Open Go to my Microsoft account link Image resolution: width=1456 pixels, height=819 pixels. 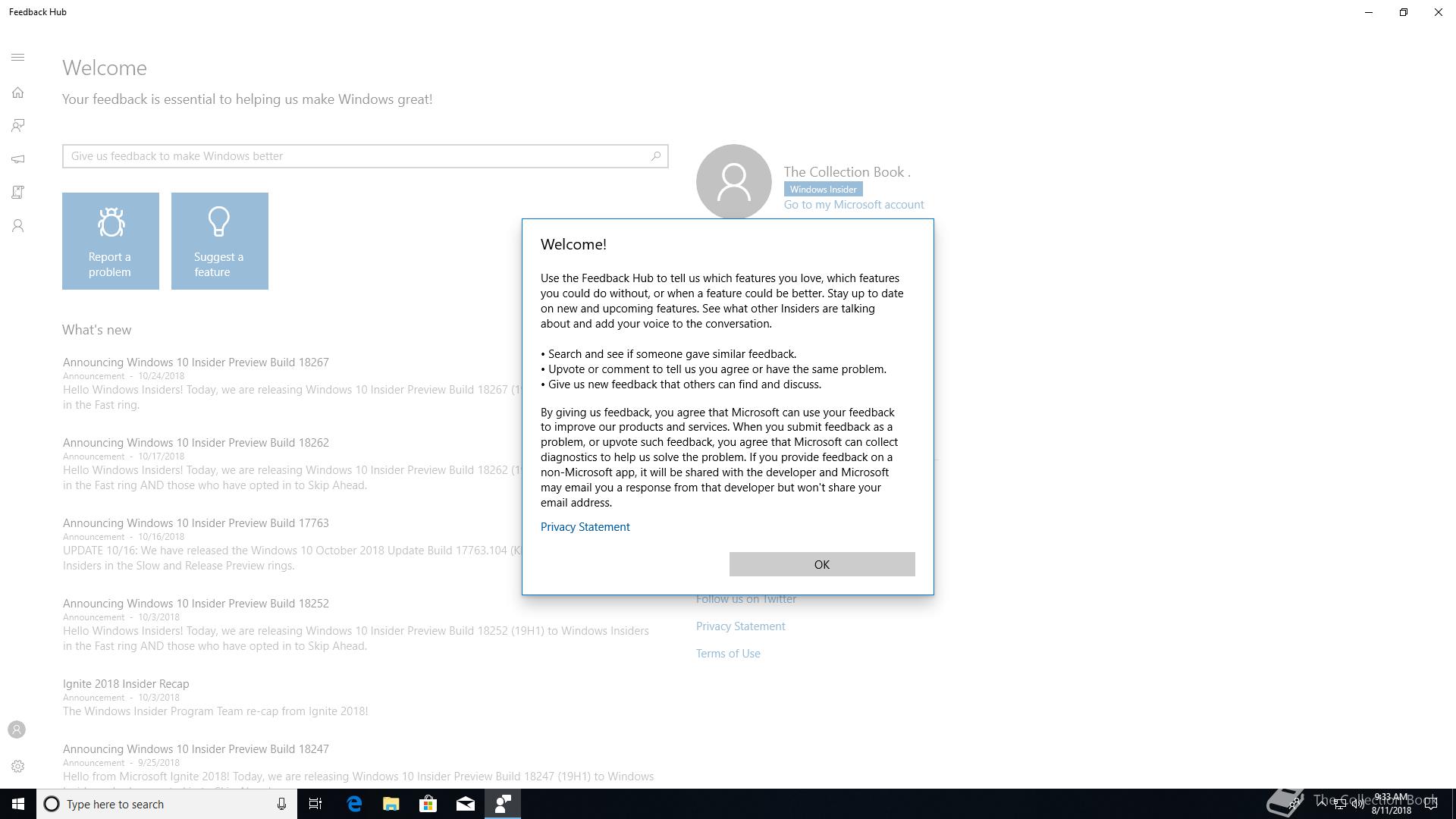pos(854,205)
